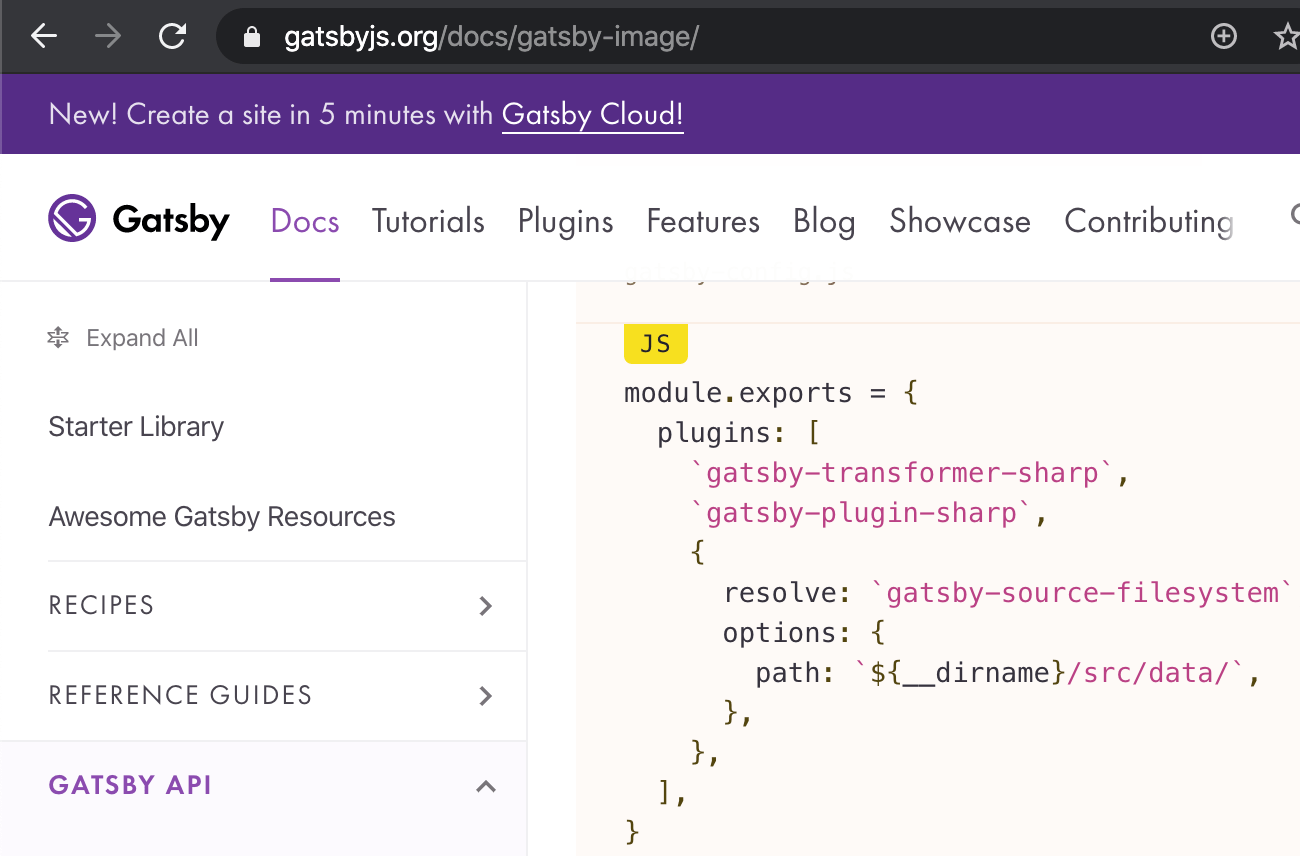Click the padlock site security icon
This screenshot has width=1300, height=856.
(252, 38)
